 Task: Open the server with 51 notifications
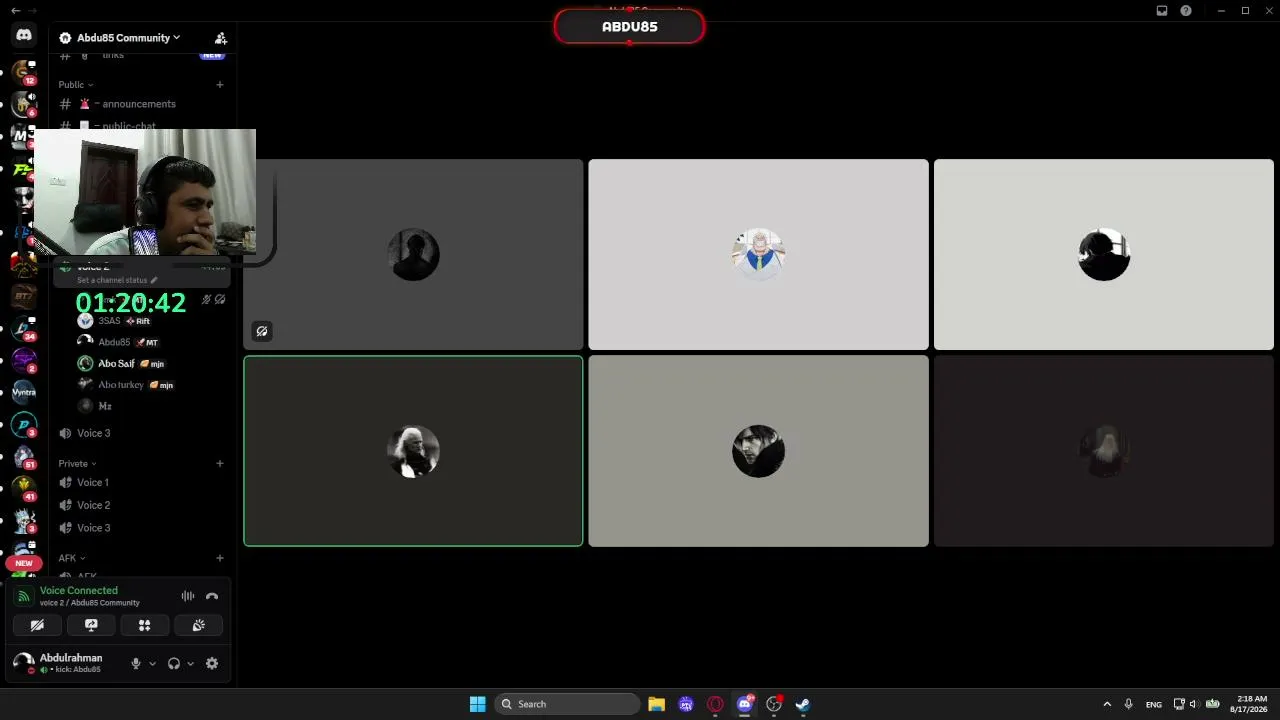(24, 457)
